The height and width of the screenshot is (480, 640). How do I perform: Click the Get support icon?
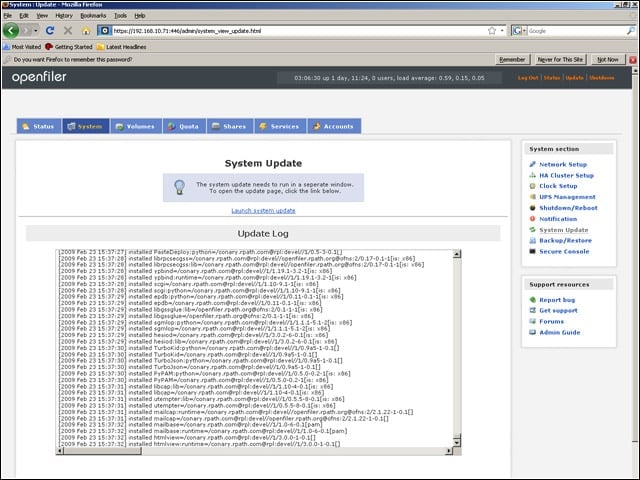click(532, 310)
